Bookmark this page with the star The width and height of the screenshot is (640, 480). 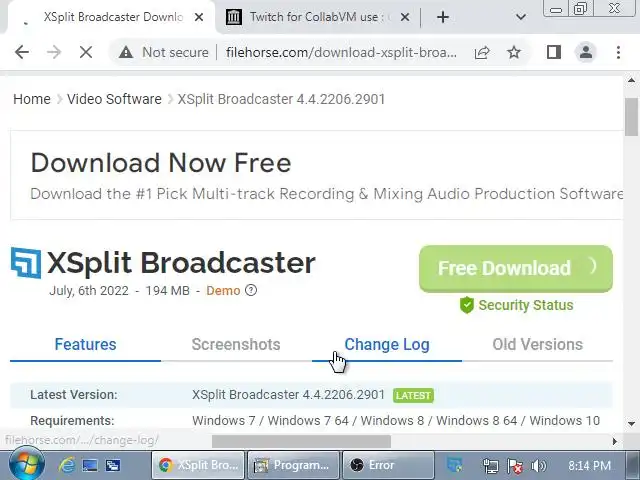[514, 52]
